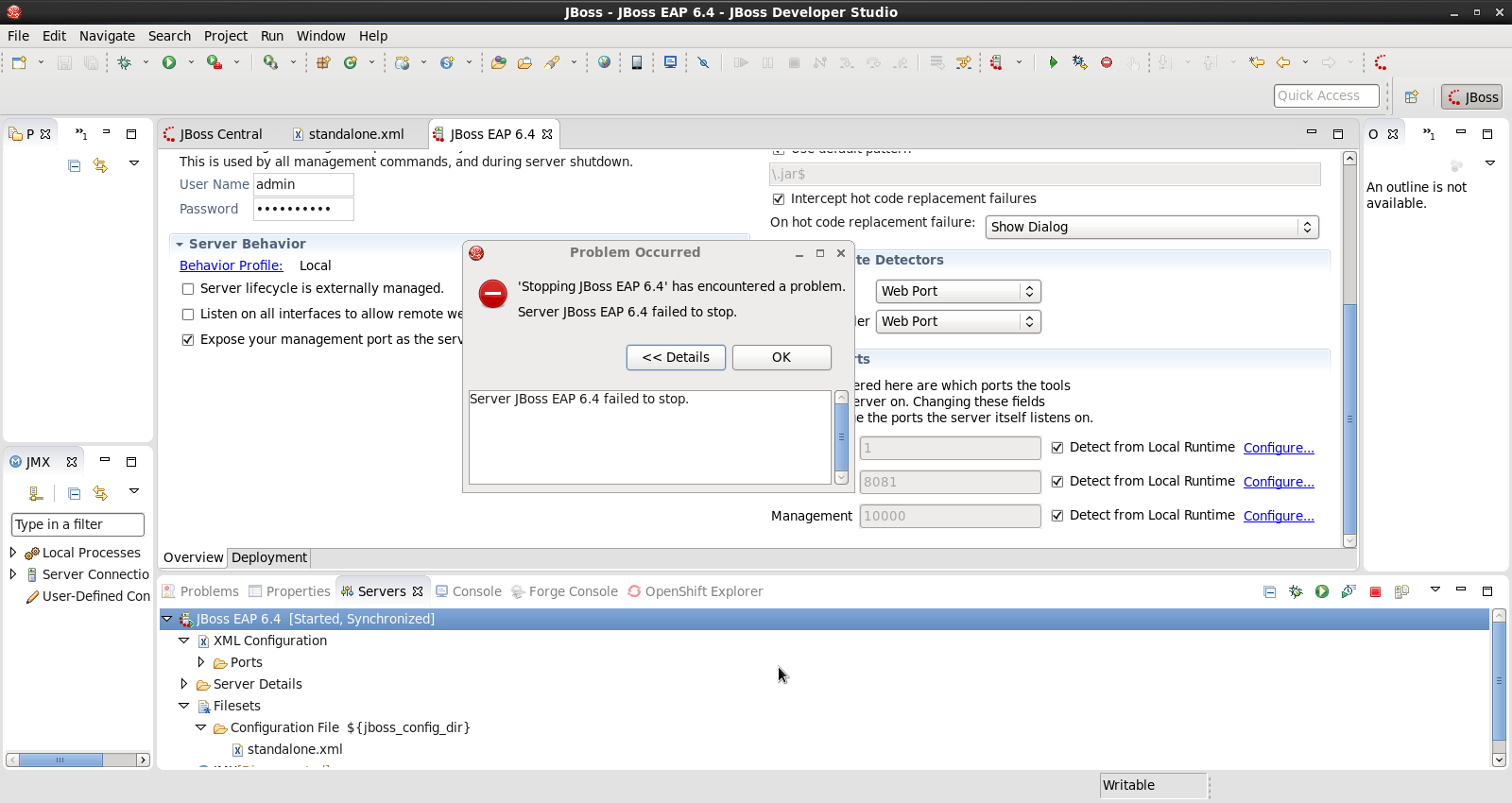The image size is (1512, 803).
Task: Uncheck Expose your management port checkbox
Action: click(187, 340)
